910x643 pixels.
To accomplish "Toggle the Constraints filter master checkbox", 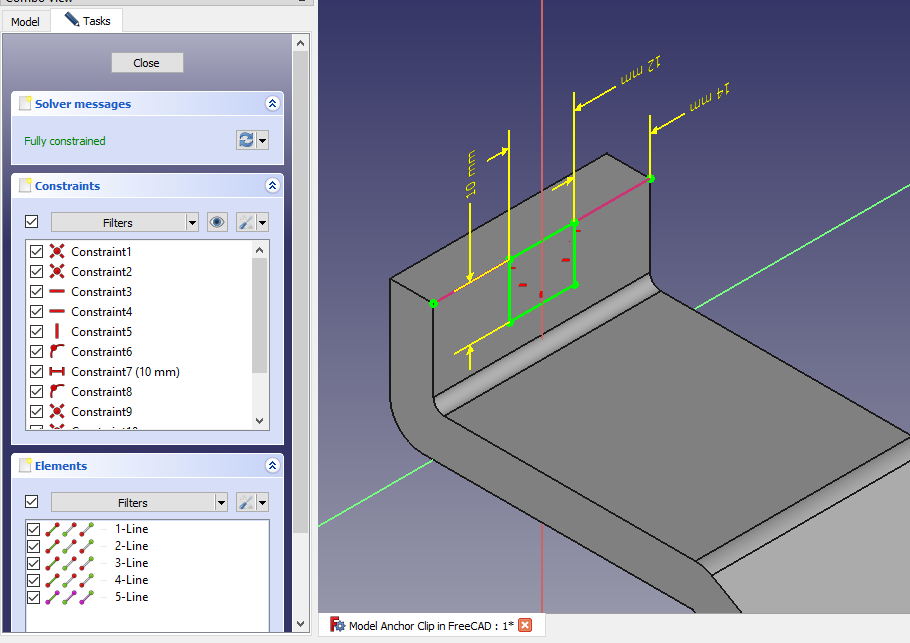I will click(32, 222).
